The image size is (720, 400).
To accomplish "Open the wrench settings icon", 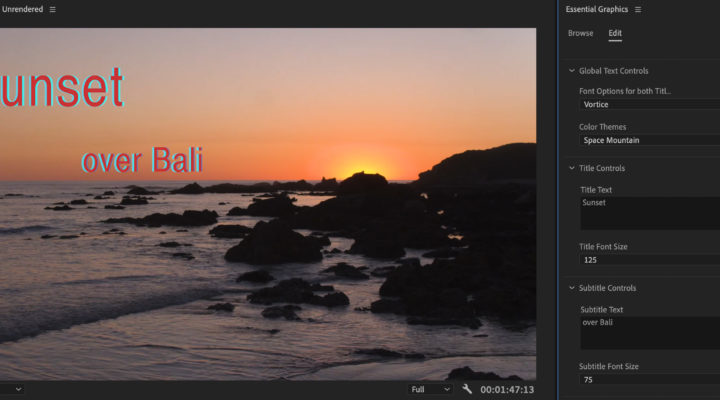I will (467, 389).
